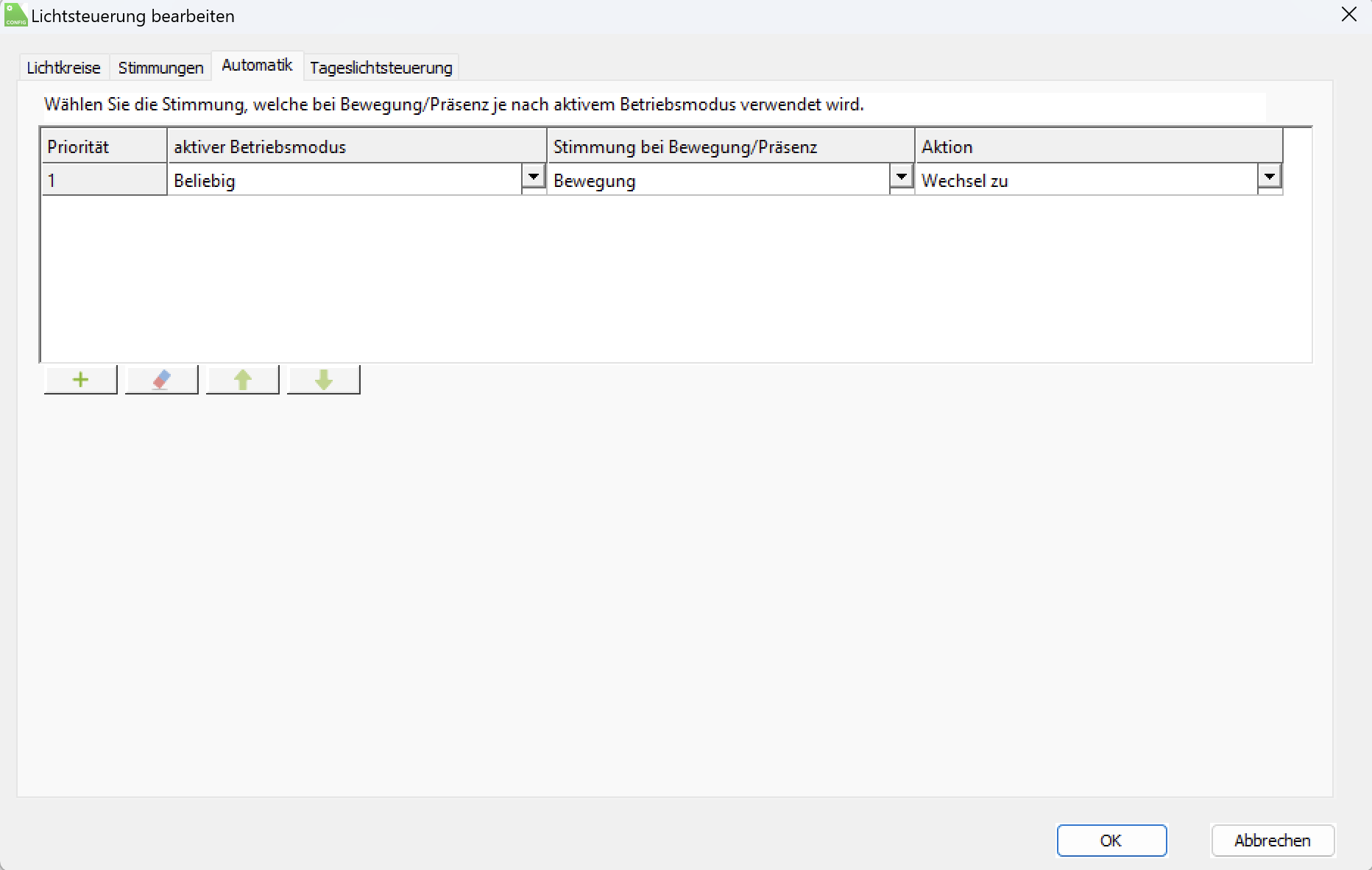This screenshot has width=1372, height=870.
Task: Move the rule down with the green down arrow
Action: point(324,380)
